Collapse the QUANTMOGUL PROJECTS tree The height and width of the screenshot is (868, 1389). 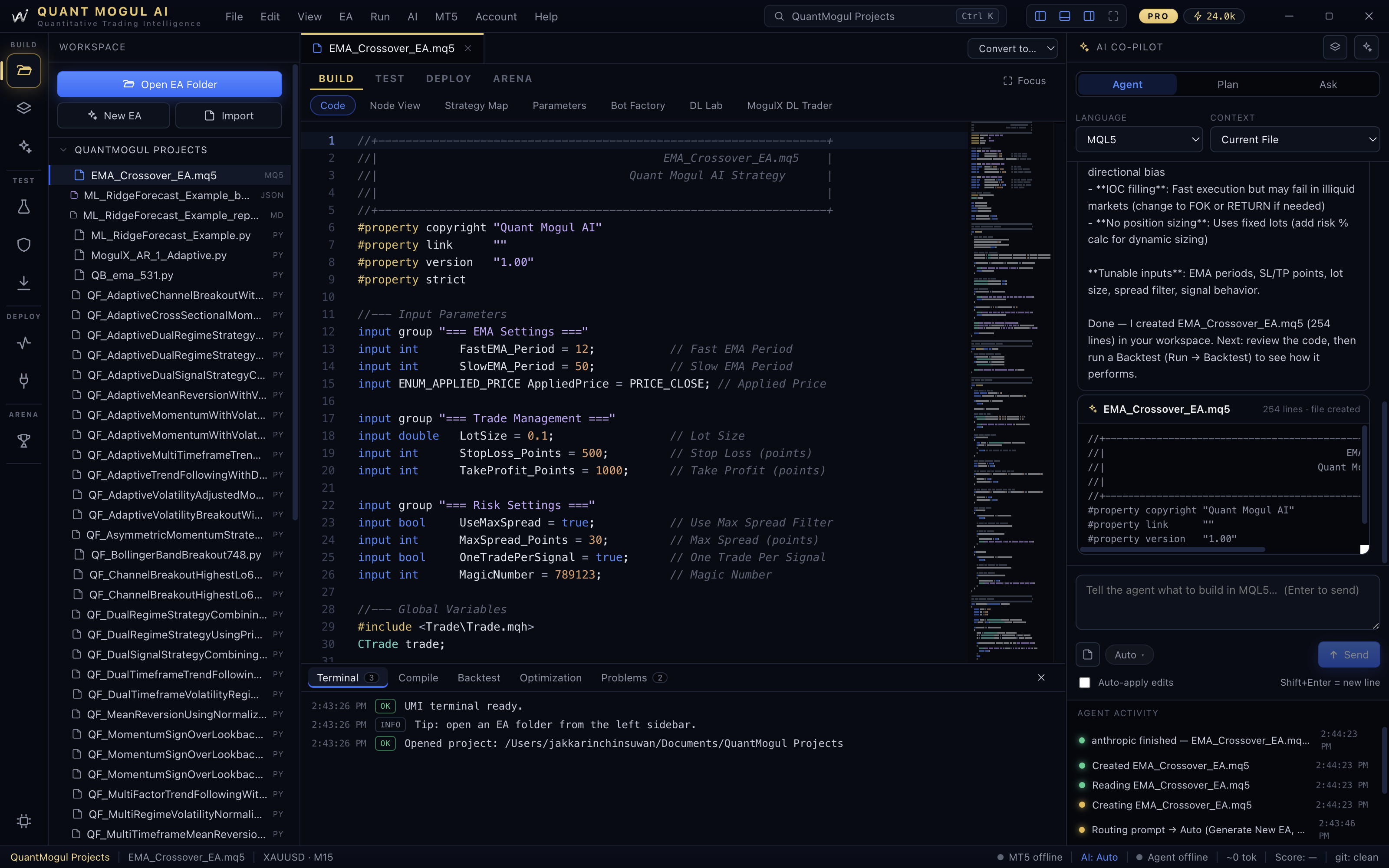click(x=63, y=150)
